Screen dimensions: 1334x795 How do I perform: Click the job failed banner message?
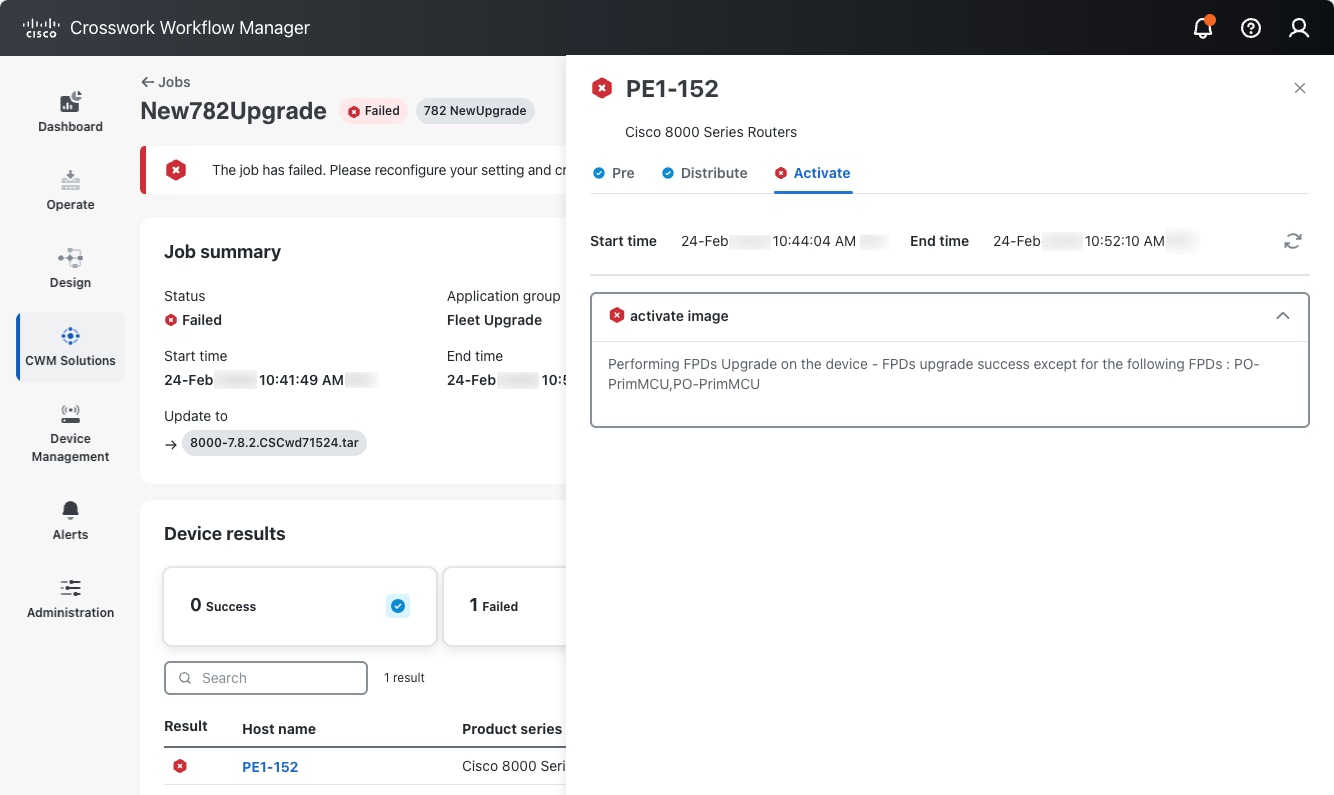[x=389, y=170]
